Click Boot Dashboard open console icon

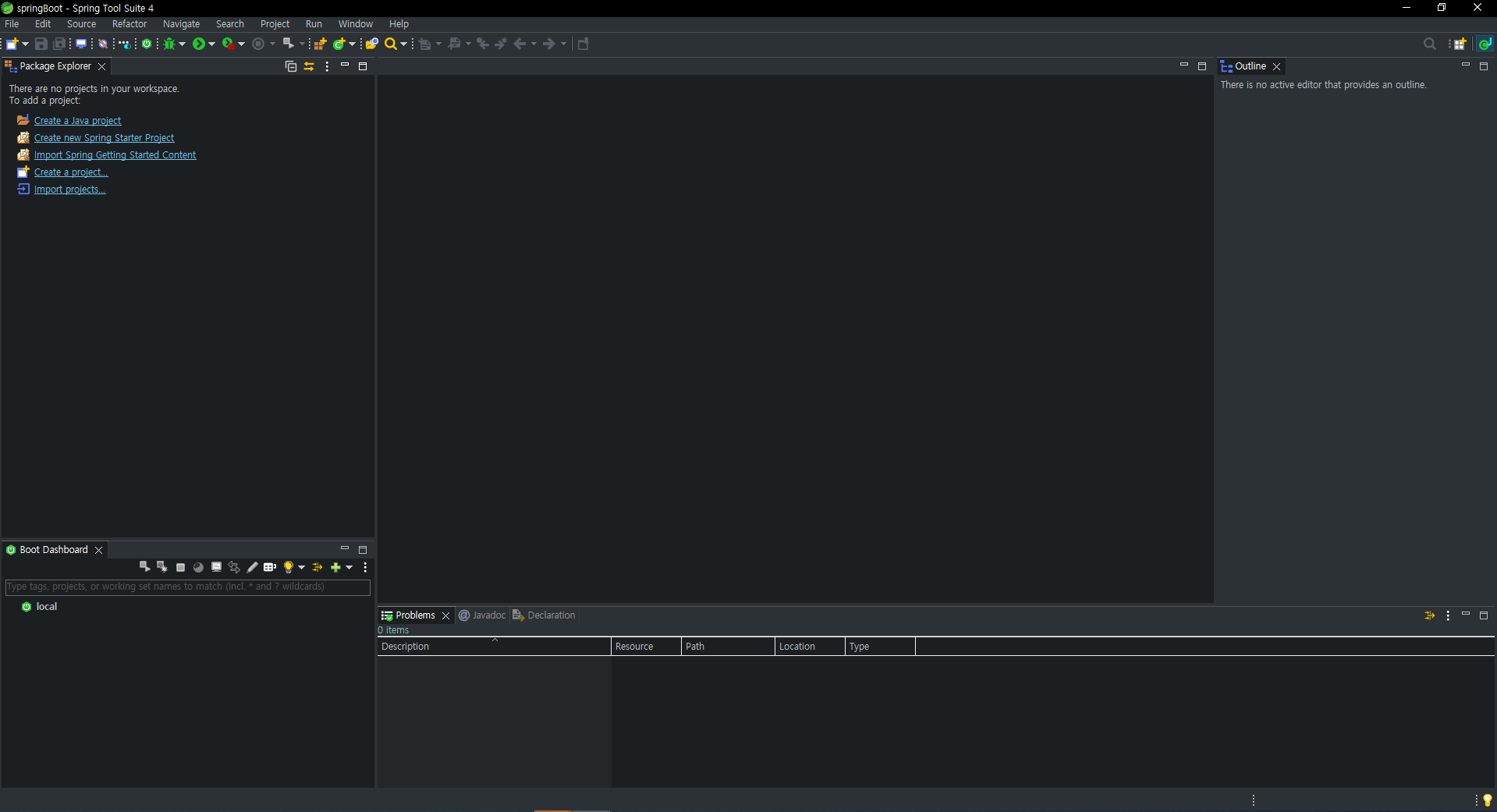click(216, 567)
